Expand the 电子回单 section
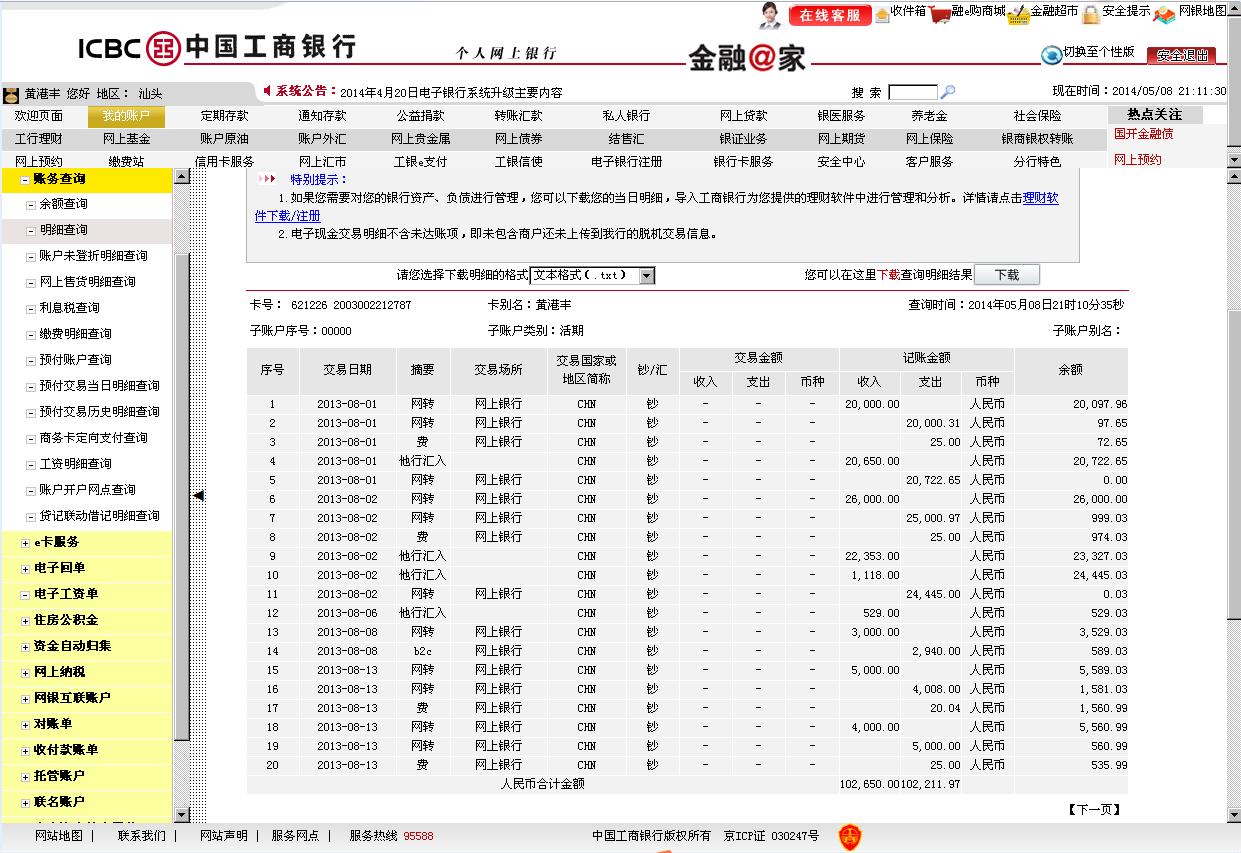 tap(25, 569)
